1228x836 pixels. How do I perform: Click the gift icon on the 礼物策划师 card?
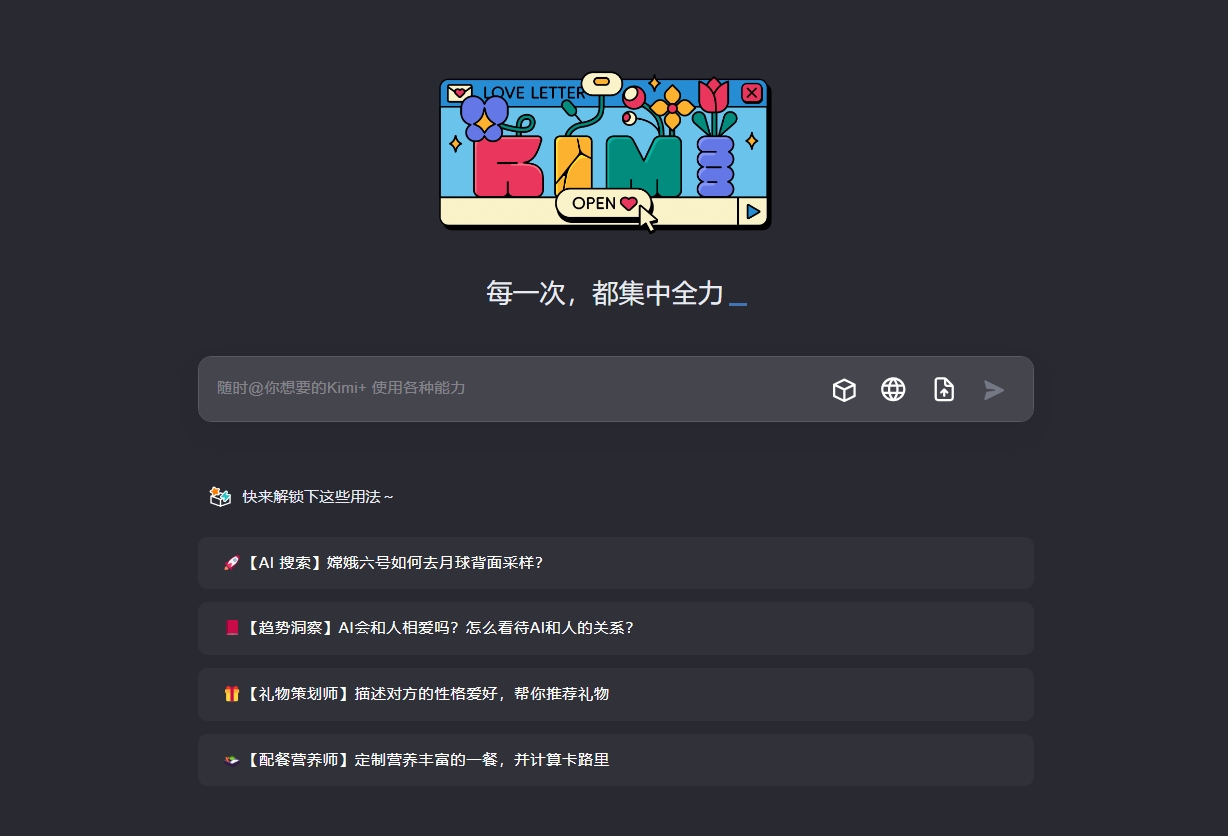[230, 694]
